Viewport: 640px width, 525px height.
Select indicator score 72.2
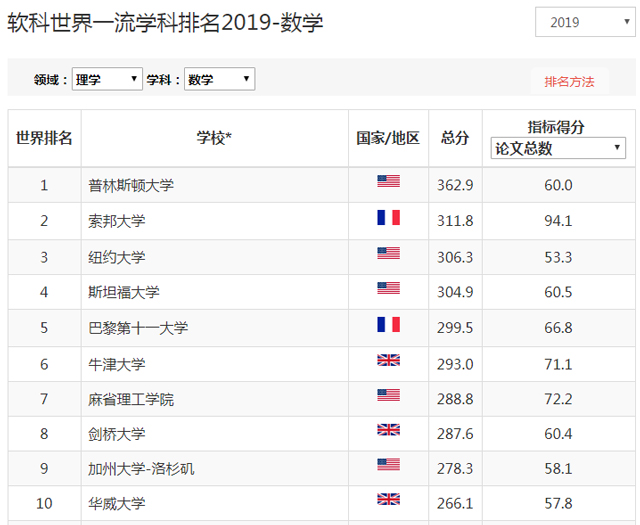click(558, 399)
